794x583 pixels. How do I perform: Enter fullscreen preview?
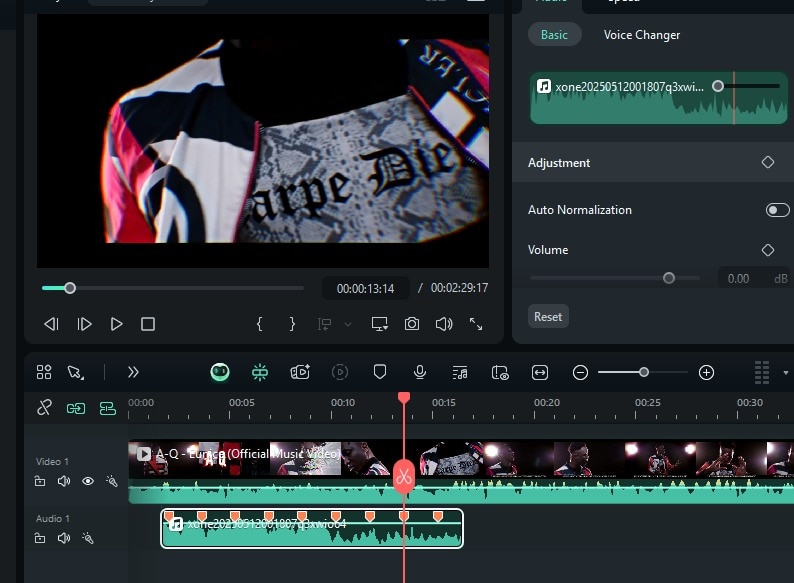[476, 324]
